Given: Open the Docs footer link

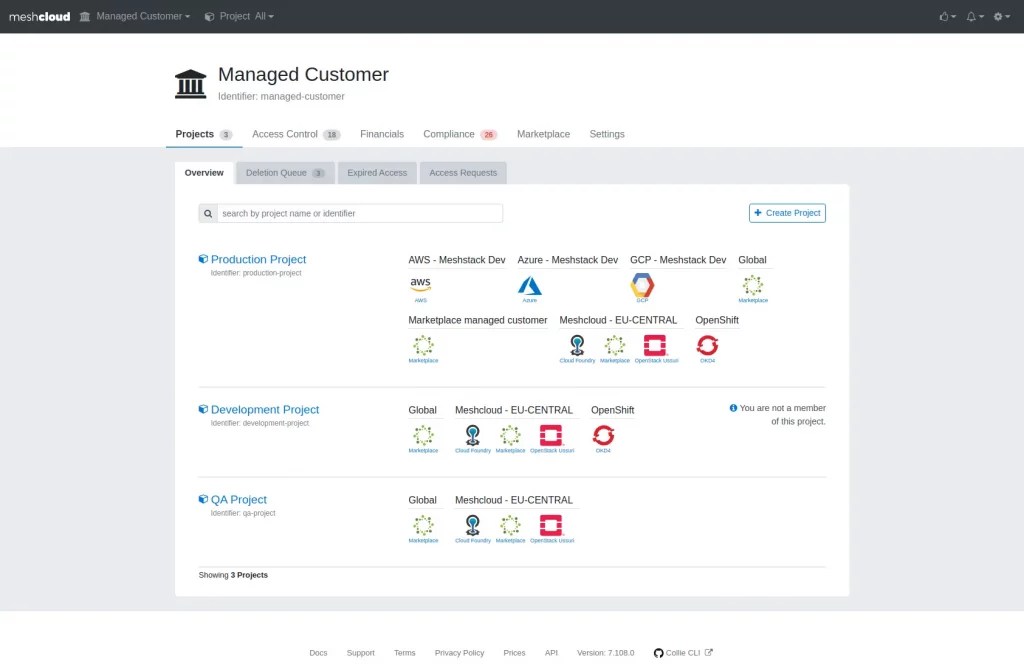Looking at the screenshot, I should coord(318,653).
